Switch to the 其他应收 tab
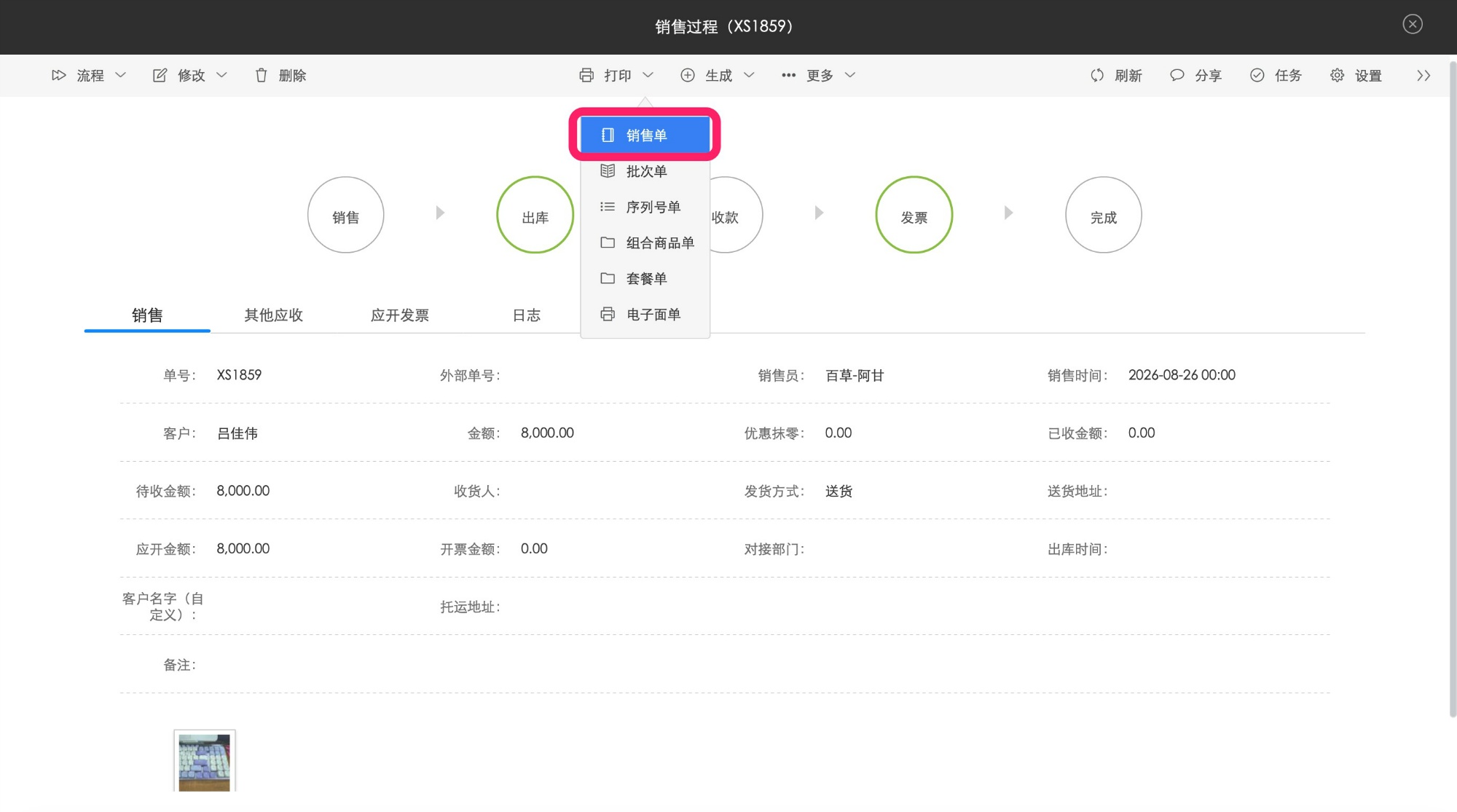Image resolution: width=1457 pixels, height=812 pixels. pos(273,315)
